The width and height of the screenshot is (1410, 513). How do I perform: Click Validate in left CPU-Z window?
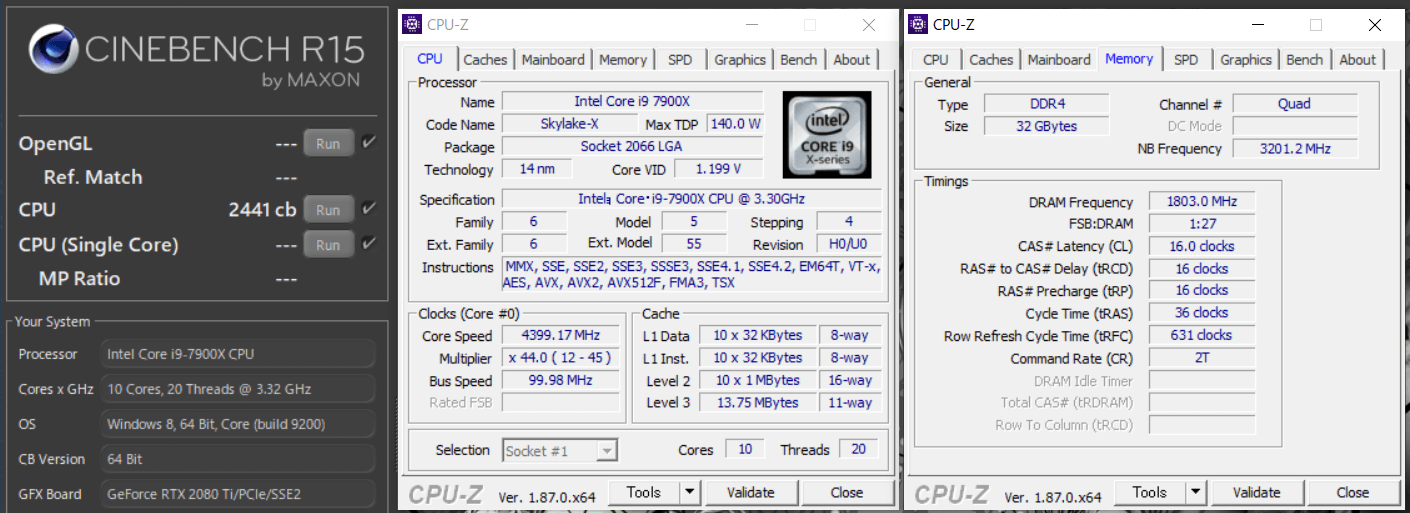click(750, 492)
